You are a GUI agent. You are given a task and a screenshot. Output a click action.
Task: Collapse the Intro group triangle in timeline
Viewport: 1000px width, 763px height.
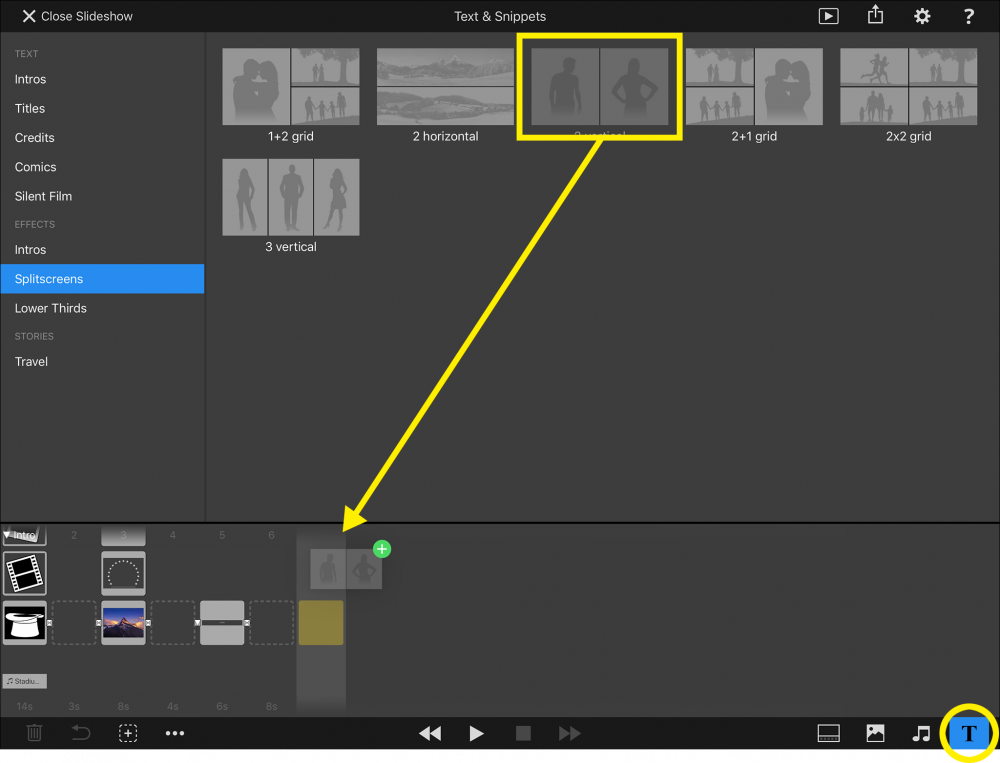click(x=7, y=535)
